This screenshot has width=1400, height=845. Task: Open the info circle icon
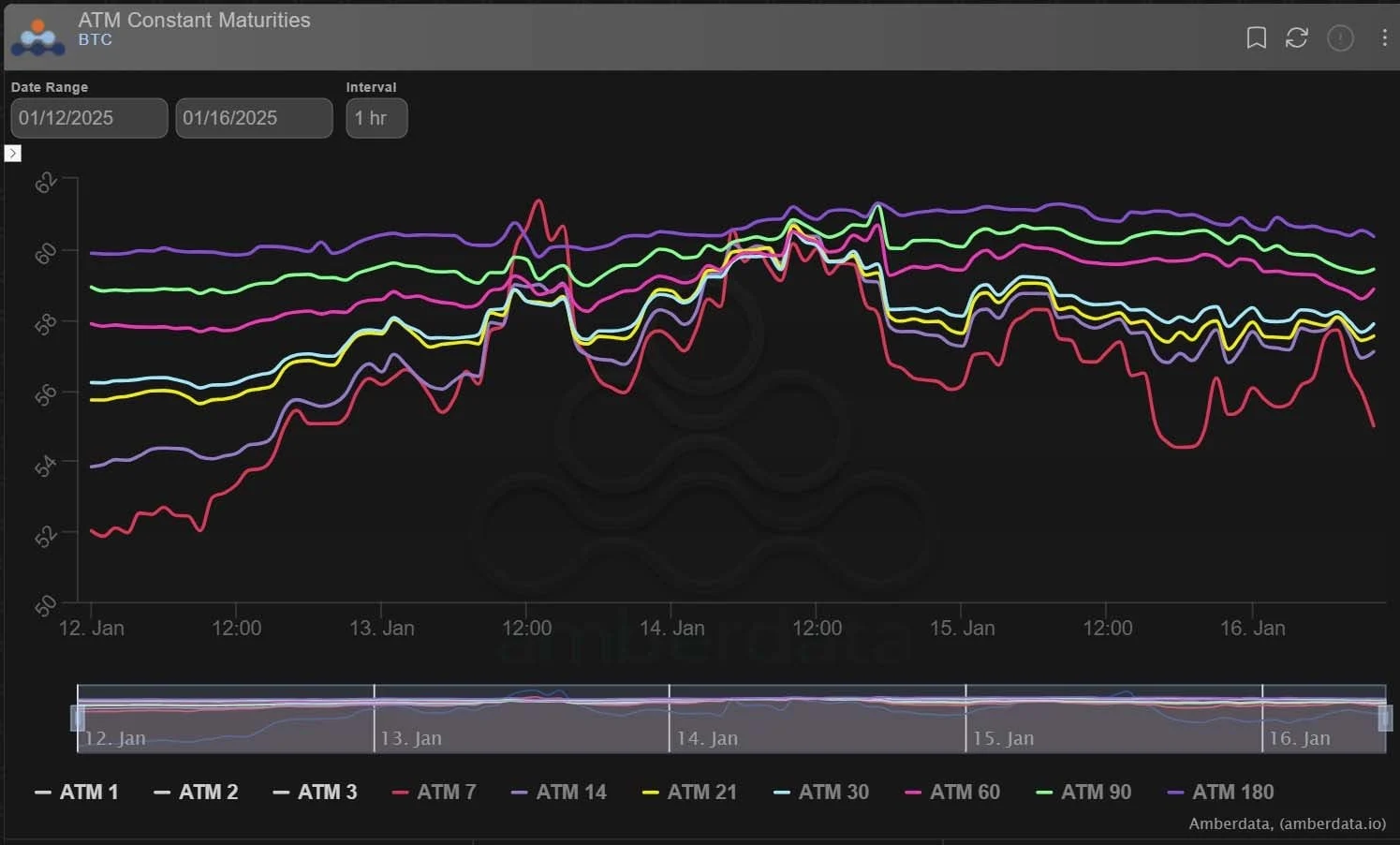coord(1340,37)
